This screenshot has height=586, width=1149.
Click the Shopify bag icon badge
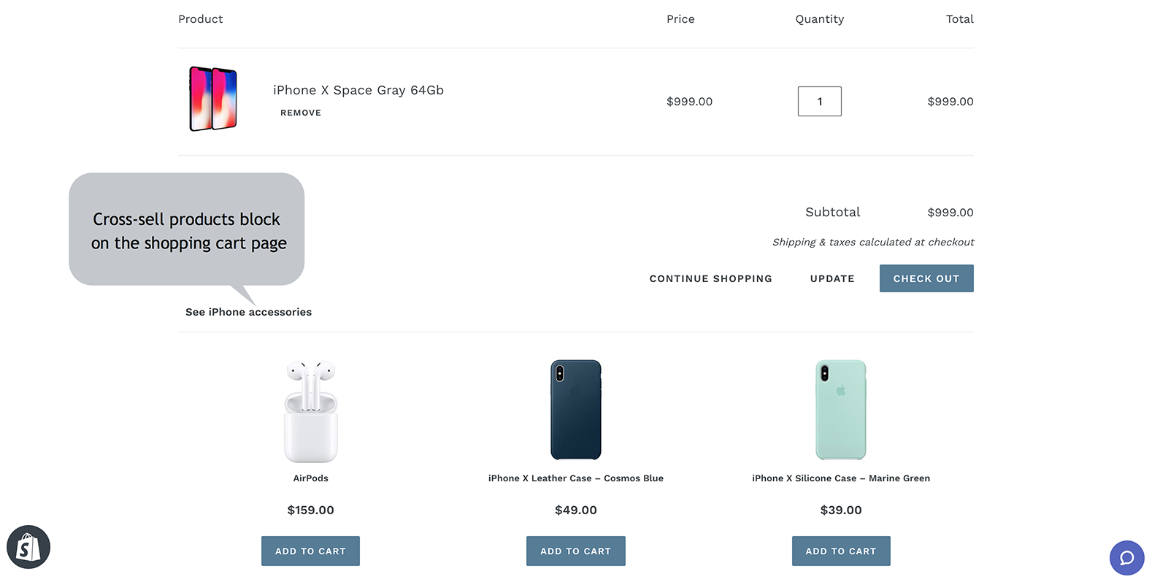click(29, 547)
